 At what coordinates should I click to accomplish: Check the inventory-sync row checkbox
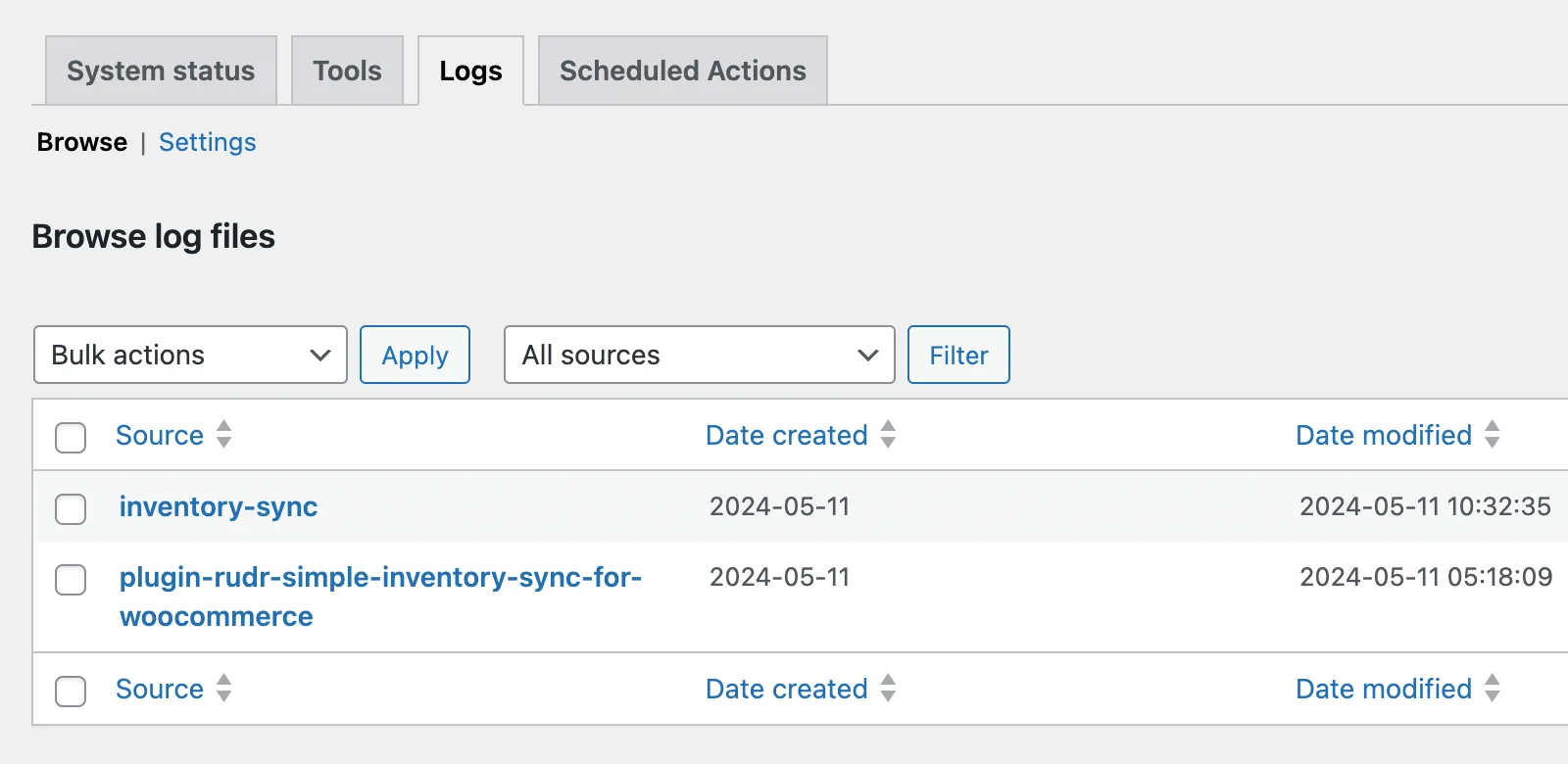coord(71,508)
